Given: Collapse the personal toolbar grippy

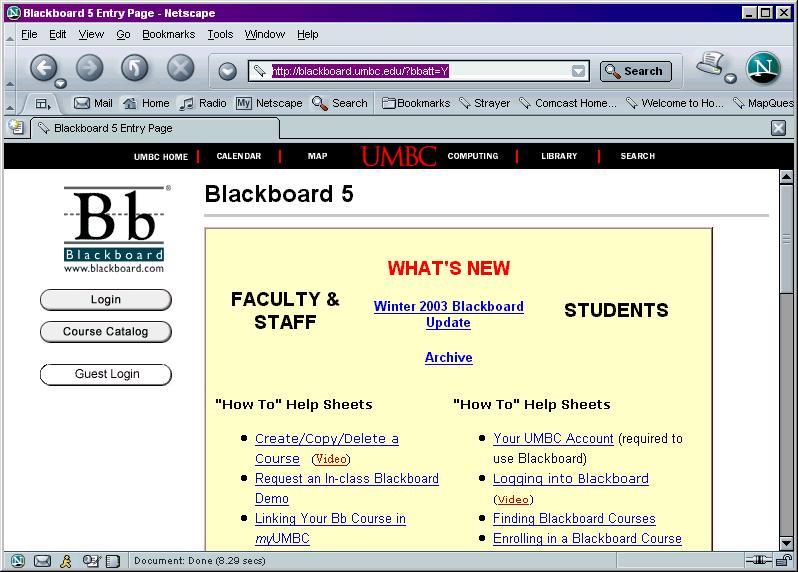Looking at the screenshot, I should 10,107.
